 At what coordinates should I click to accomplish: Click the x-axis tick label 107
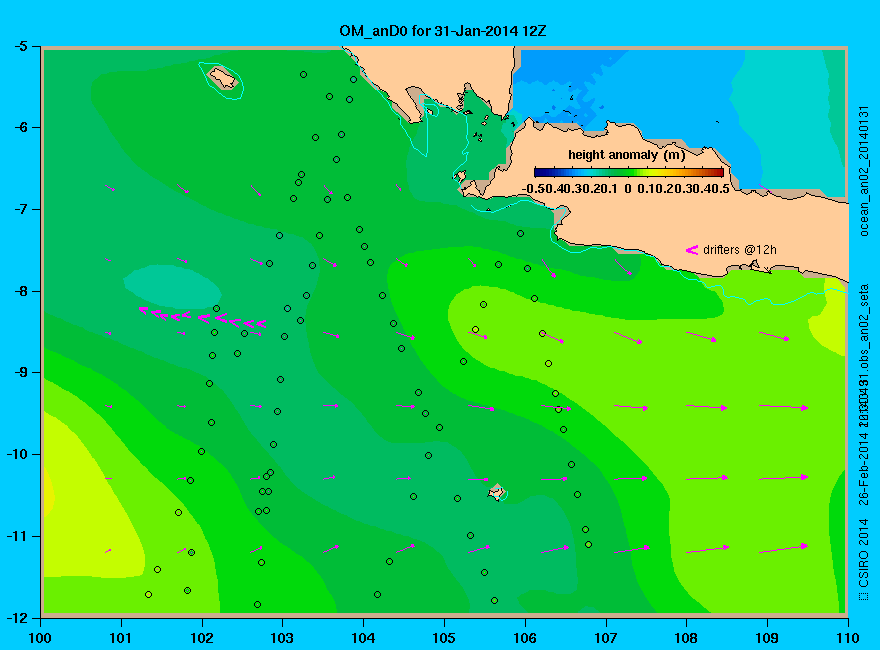tap(606, 638)
